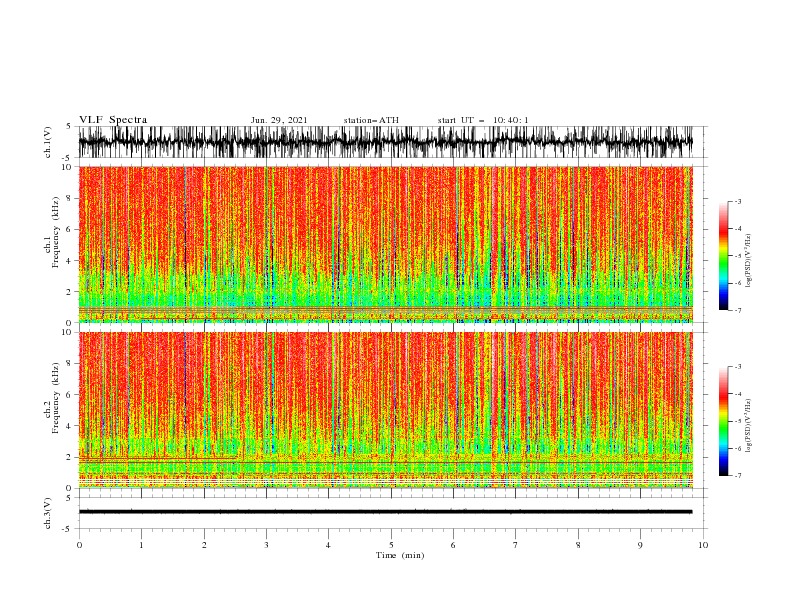Click time axis tick label '2'

click(204, 545)
